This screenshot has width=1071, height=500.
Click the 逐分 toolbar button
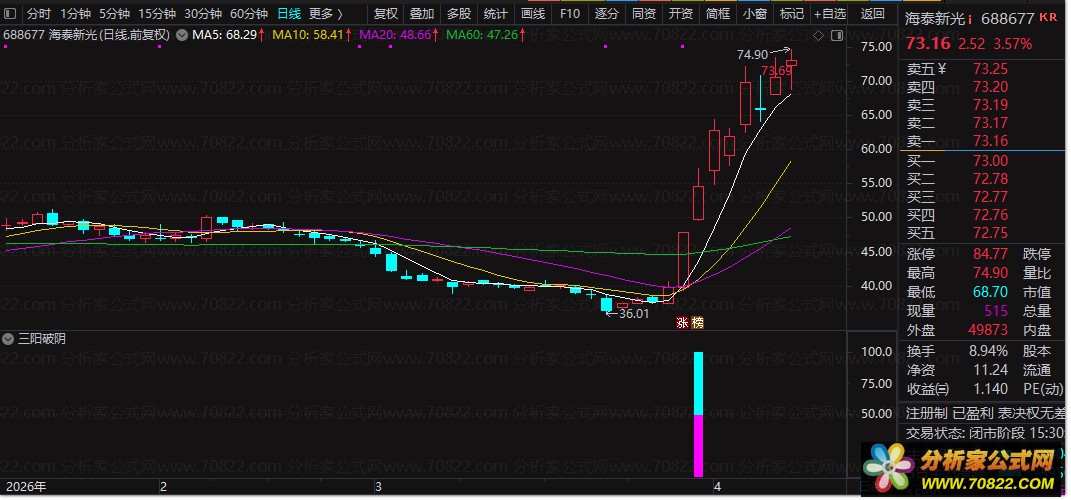(607, 14)
